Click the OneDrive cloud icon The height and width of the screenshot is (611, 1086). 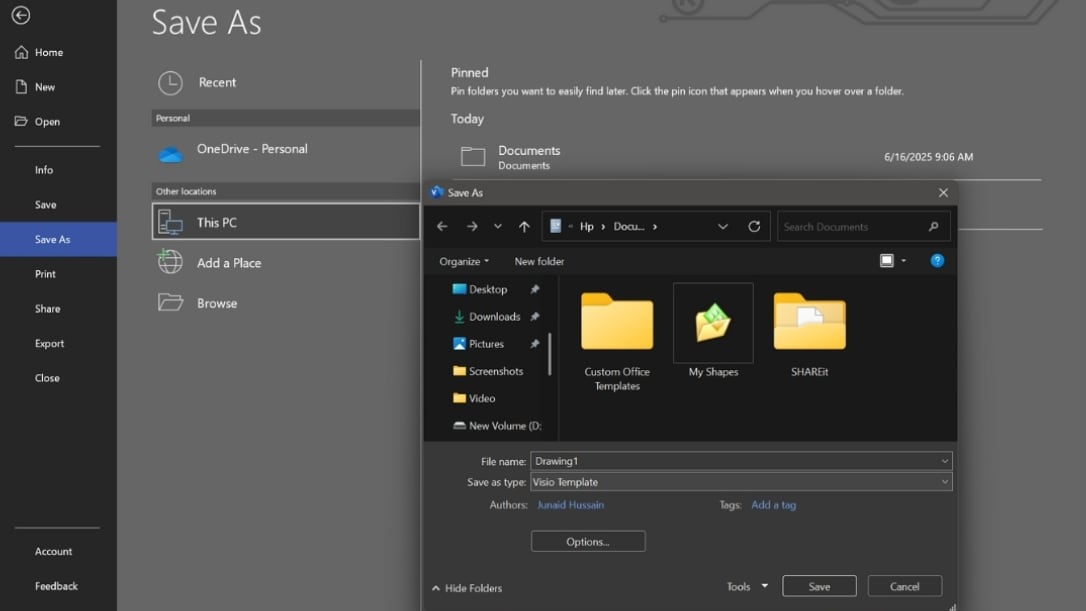(x=170, y=154)
